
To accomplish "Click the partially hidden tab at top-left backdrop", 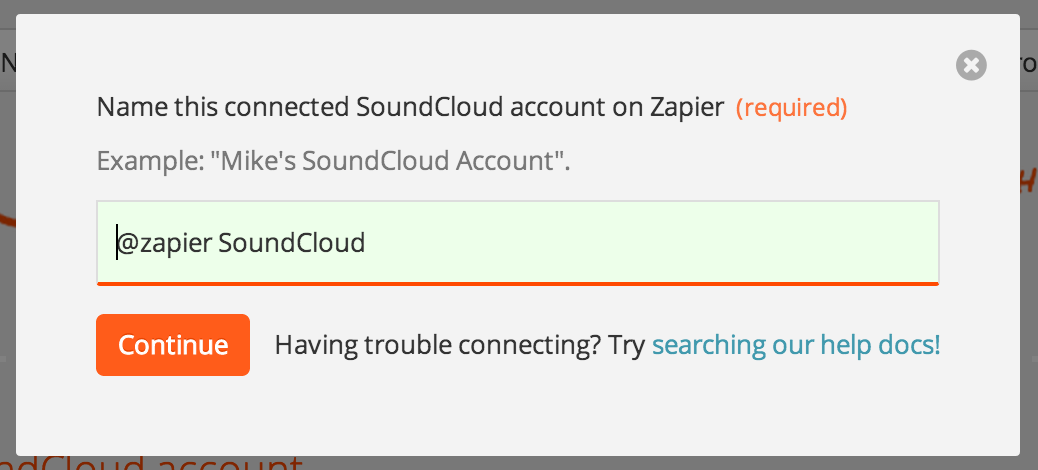I will (x=7, y=62).
